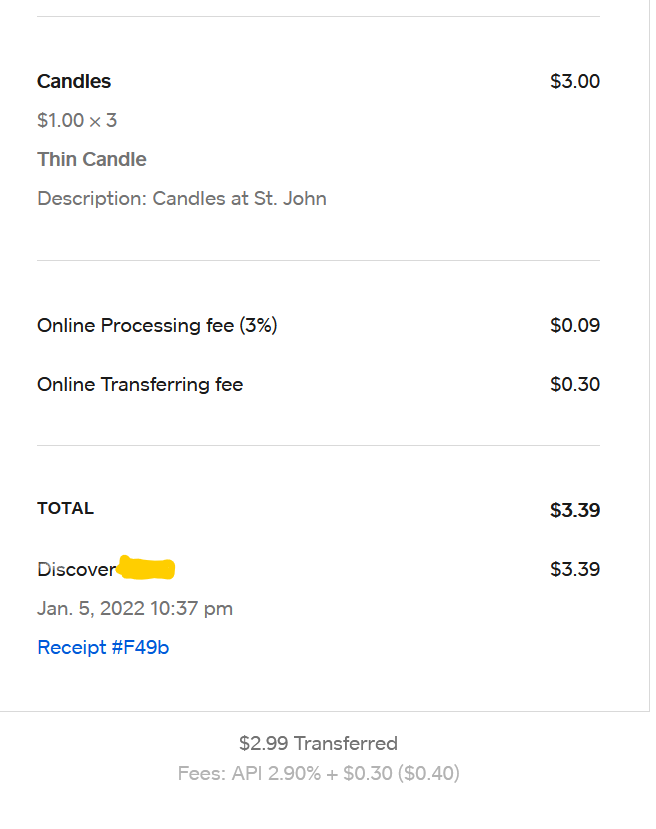Click the Thin Candle variant name
Viewport: 656px width, 829px height.
coord(92,159)
